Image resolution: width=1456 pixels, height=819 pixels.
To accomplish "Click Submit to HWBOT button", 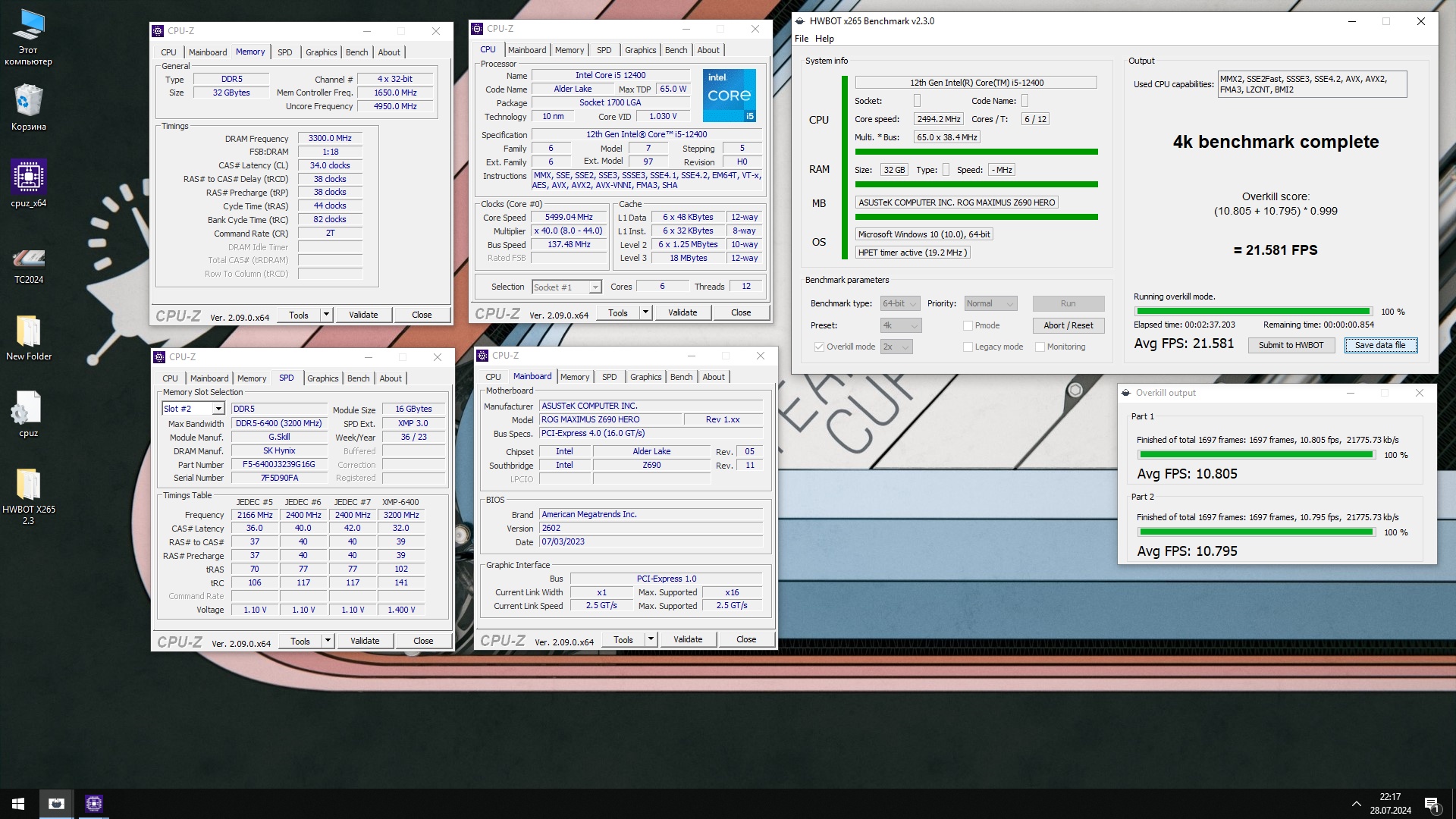I will 1291,345.
